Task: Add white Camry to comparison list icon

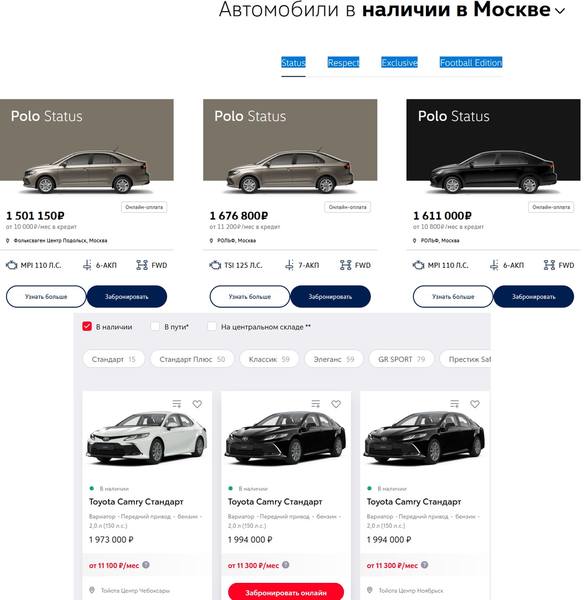Action: (177, 404)
